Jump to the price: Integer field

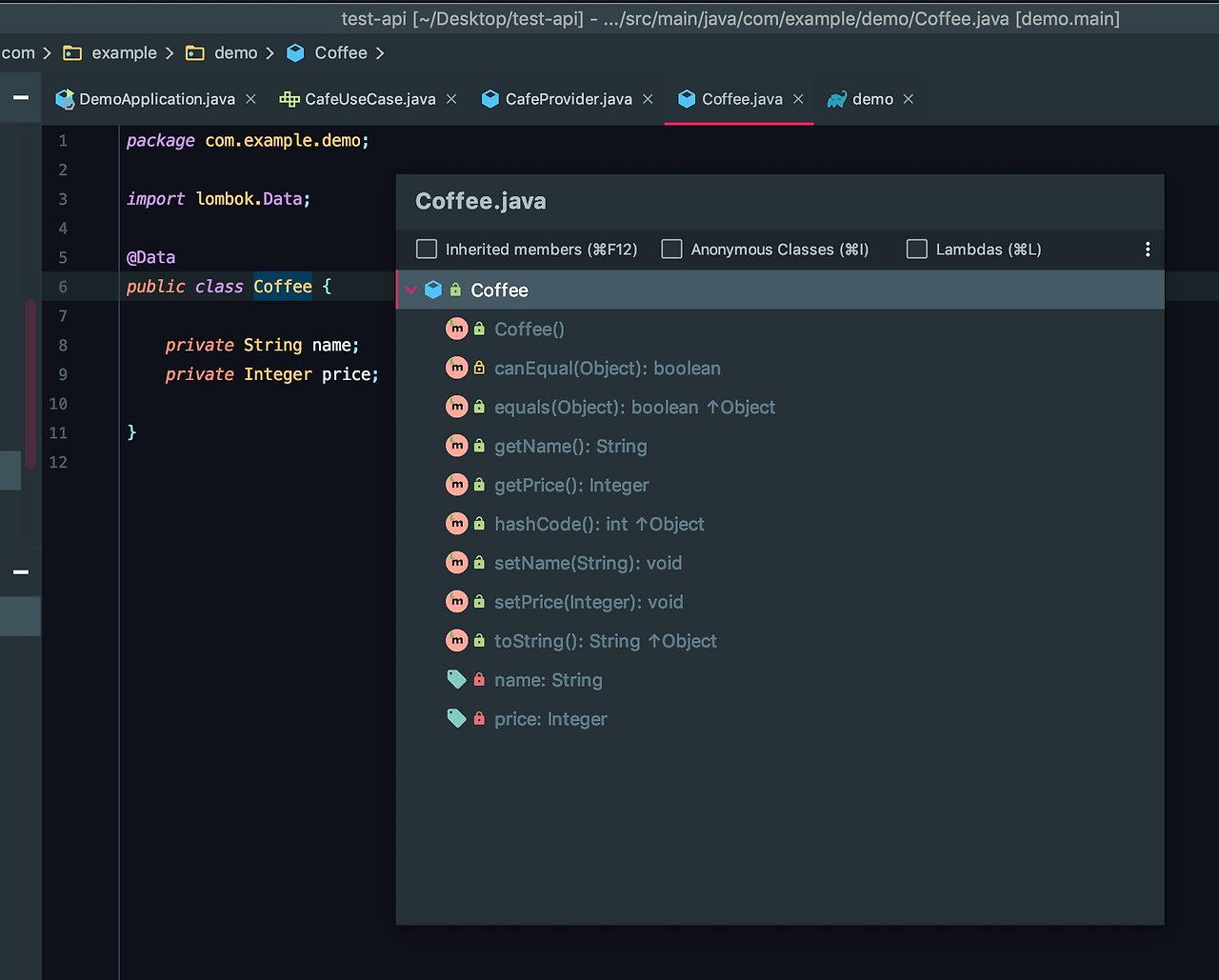(550, 720)
